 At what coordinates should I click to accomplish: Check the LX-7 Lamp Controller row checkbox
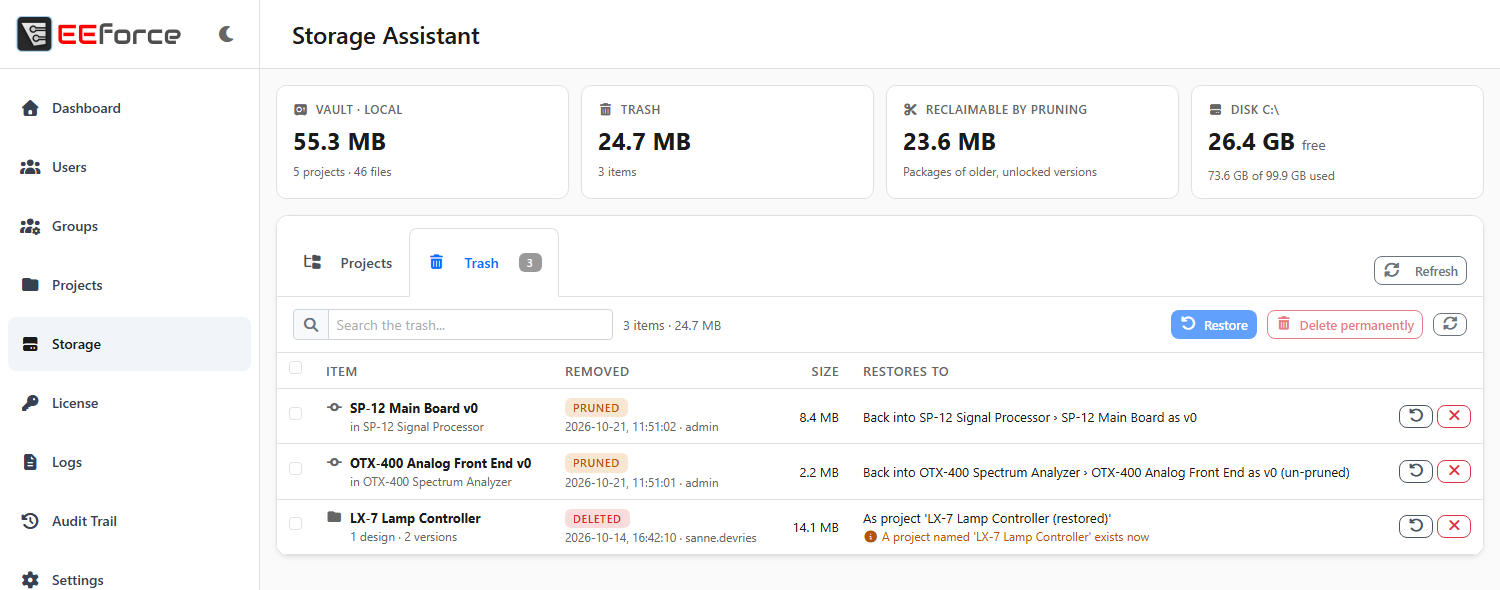coord(295,523)
